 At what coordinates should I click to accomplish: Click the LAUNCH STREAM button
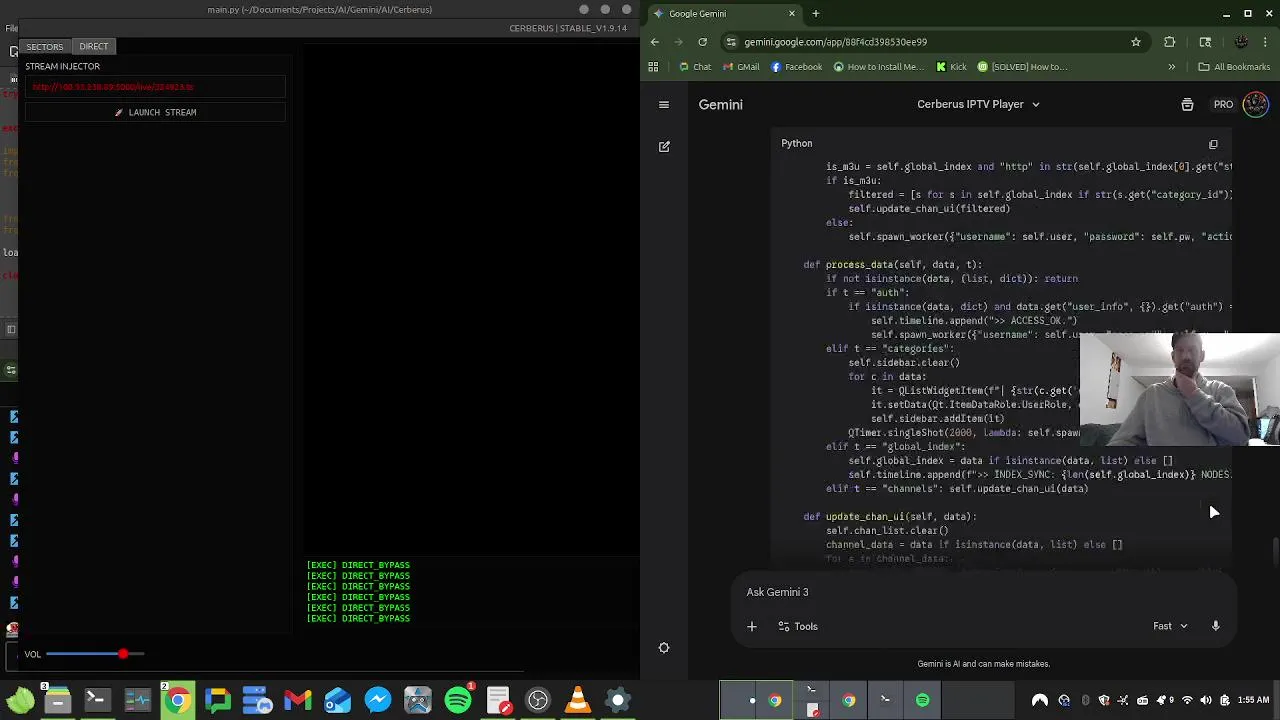click(x=155, y=112)
